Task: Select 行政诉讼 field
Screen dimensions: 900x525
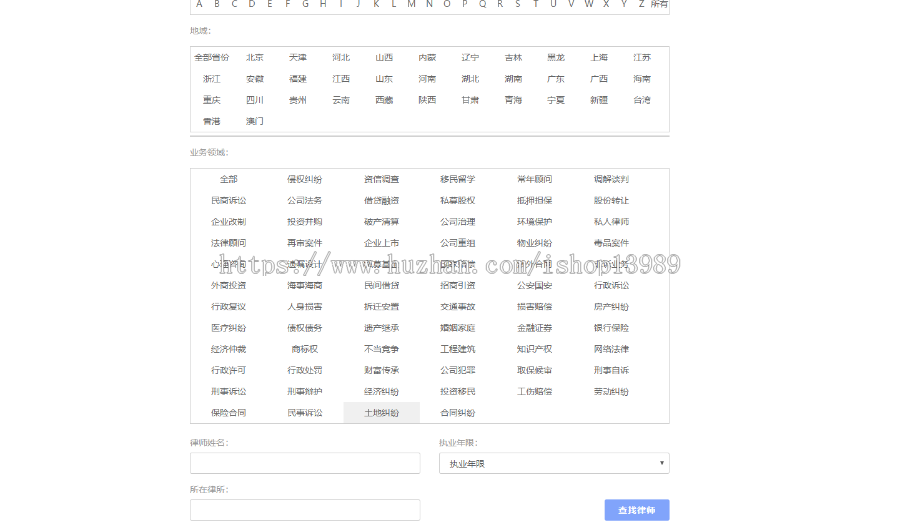Action: tap(611, 285)
